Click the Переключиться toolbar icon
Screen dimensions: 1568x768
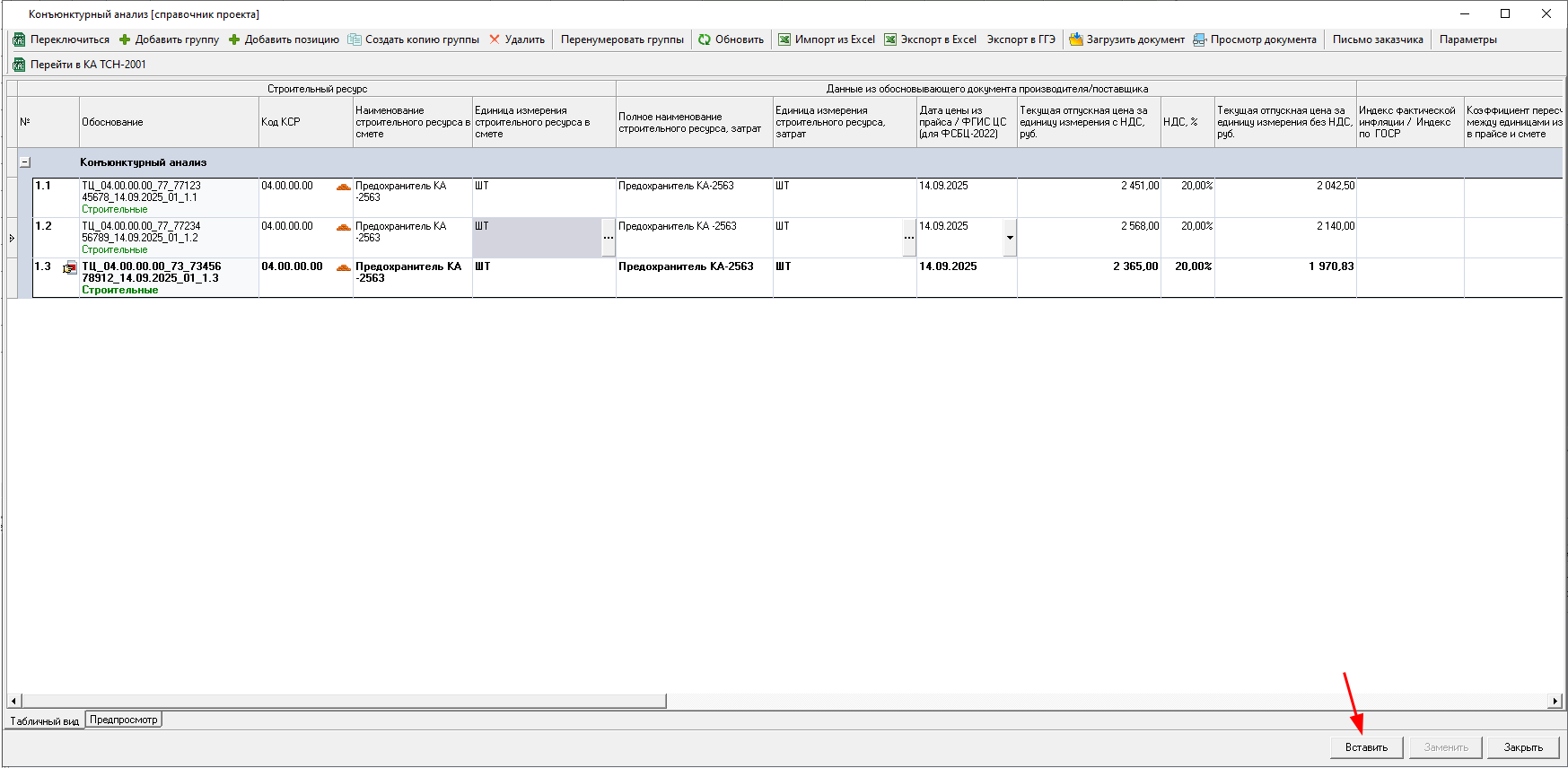19,39
